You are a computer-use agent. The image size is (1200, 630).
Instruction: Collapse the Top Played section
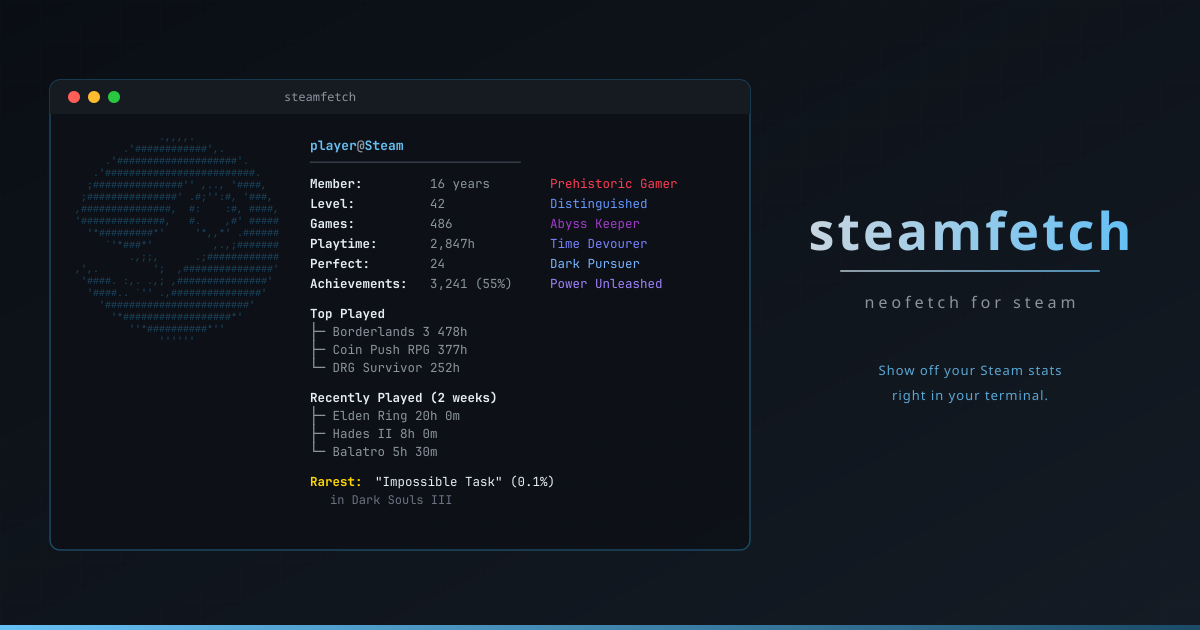coord(348,313)
